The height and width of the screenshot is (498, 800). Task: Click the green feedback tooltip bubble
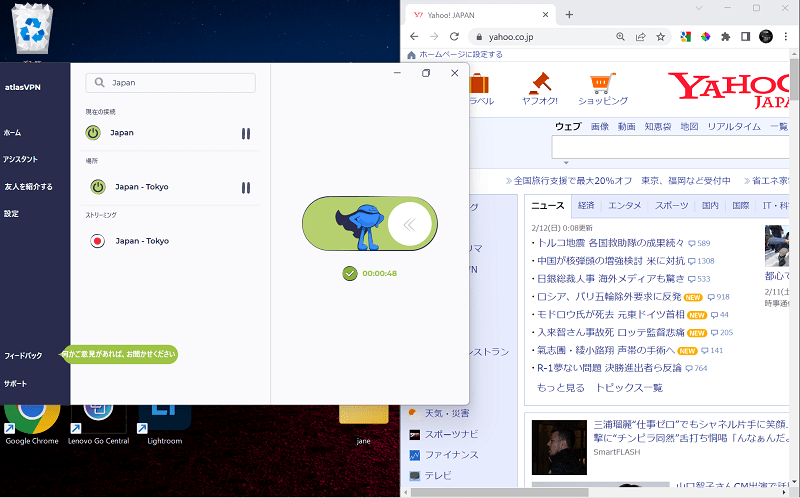[119, 354]
